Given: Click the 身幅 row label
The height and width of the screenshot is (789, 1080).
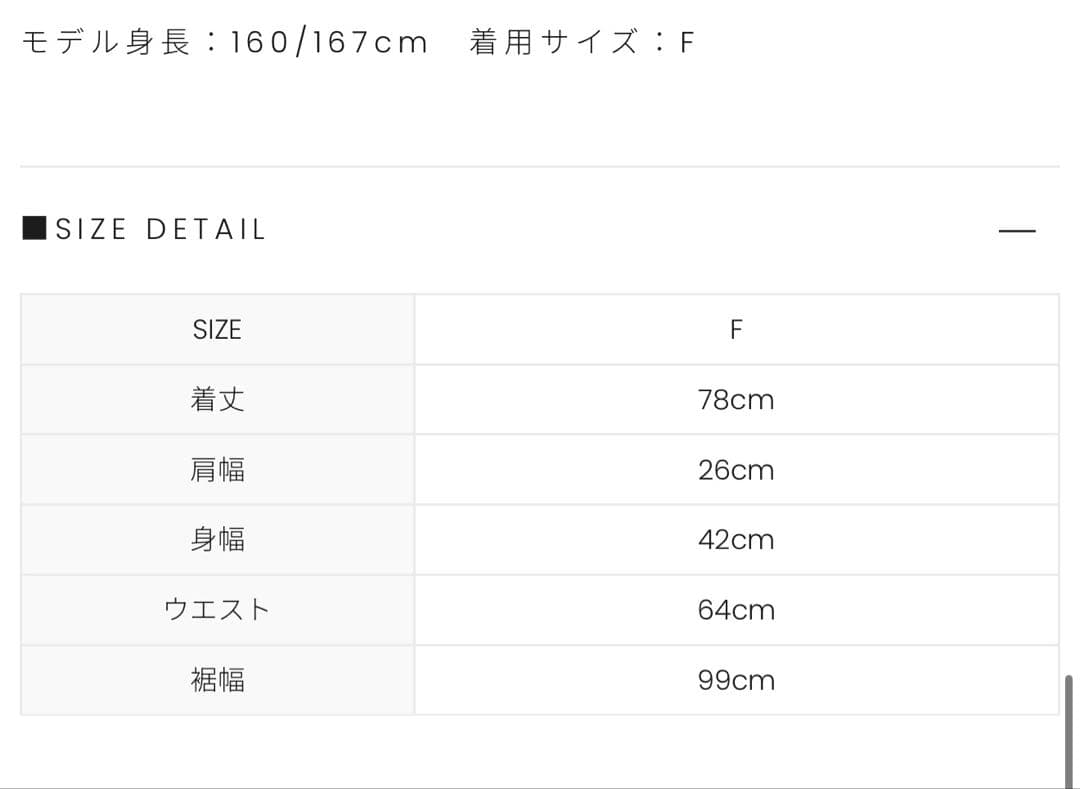Looking at the screenshot, I should pos(217,540).
